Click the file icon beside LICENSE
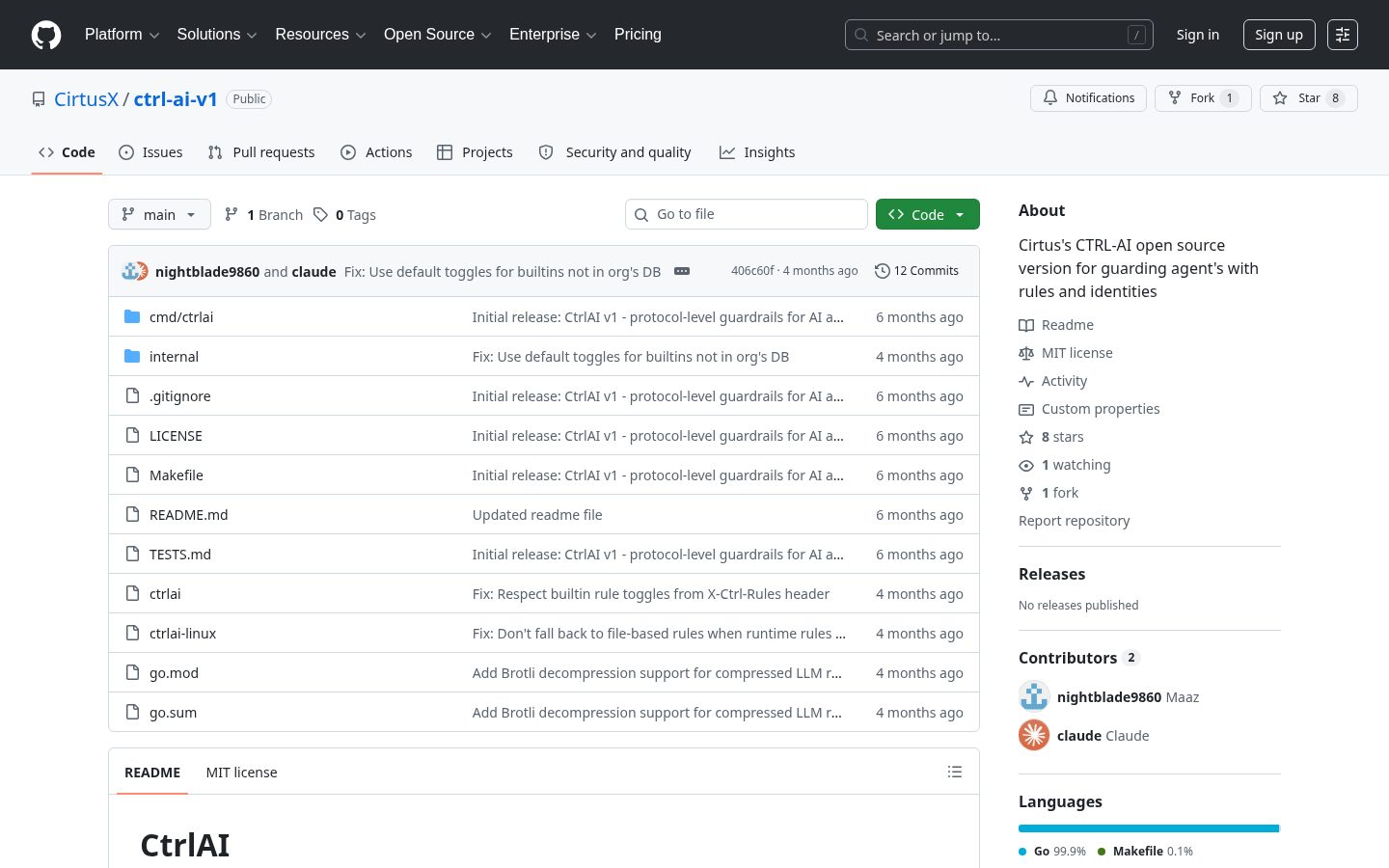 click(x=132, y=436)
